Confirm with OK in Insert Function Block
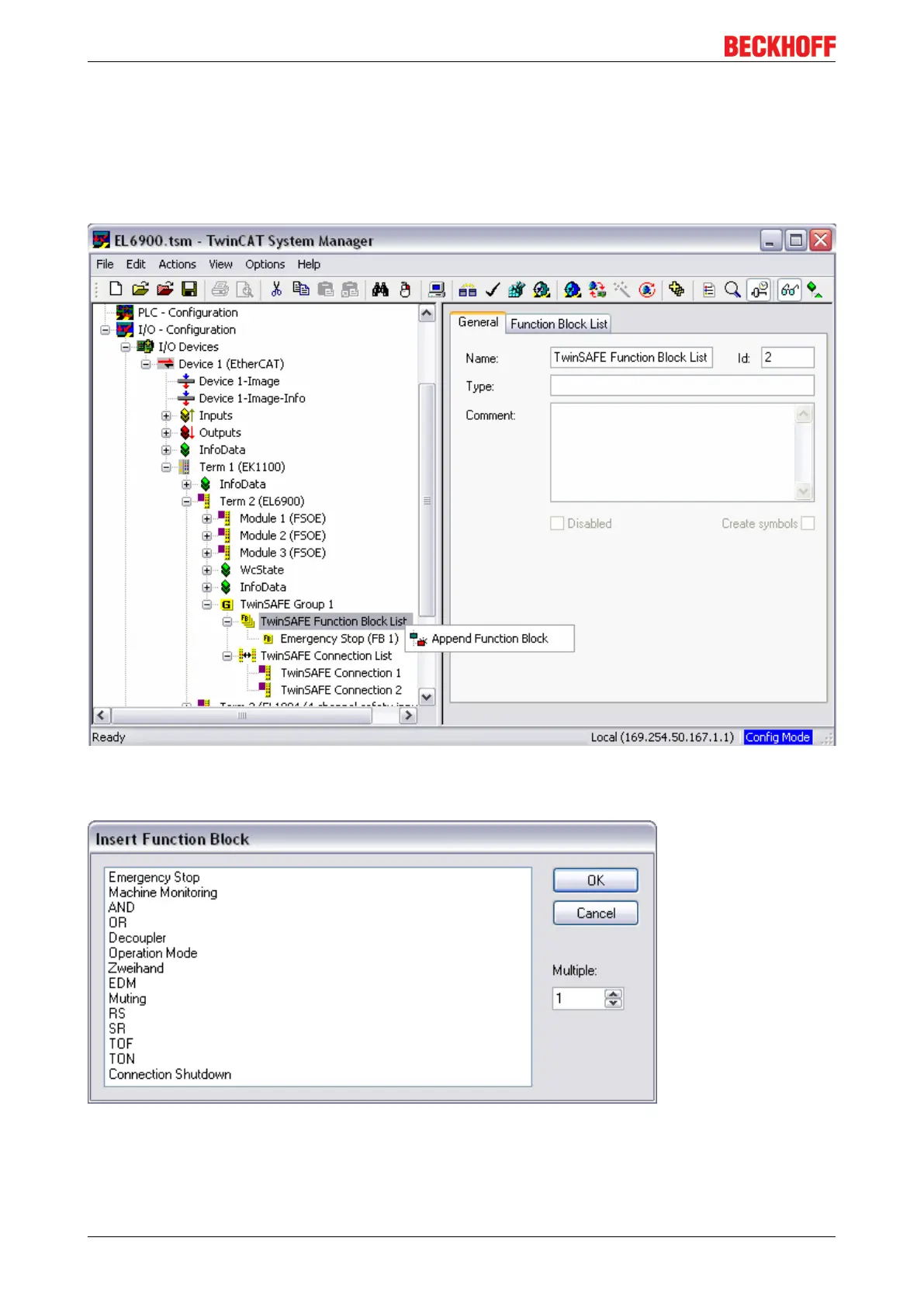Image resolution: width=924 pixels, height=1307 pixels. 595,880
